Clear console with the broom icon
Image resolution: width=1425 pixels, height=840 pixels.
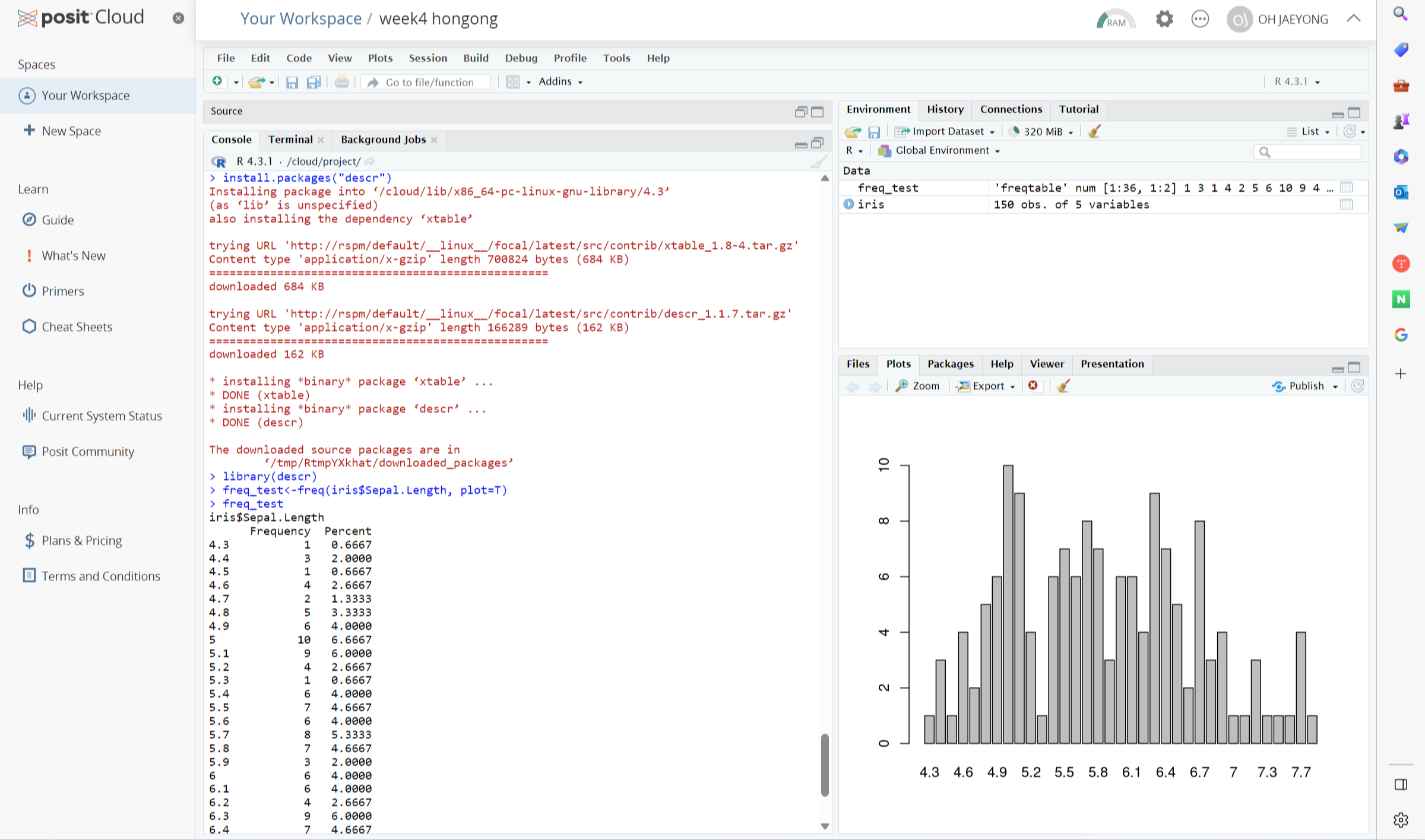819,161
